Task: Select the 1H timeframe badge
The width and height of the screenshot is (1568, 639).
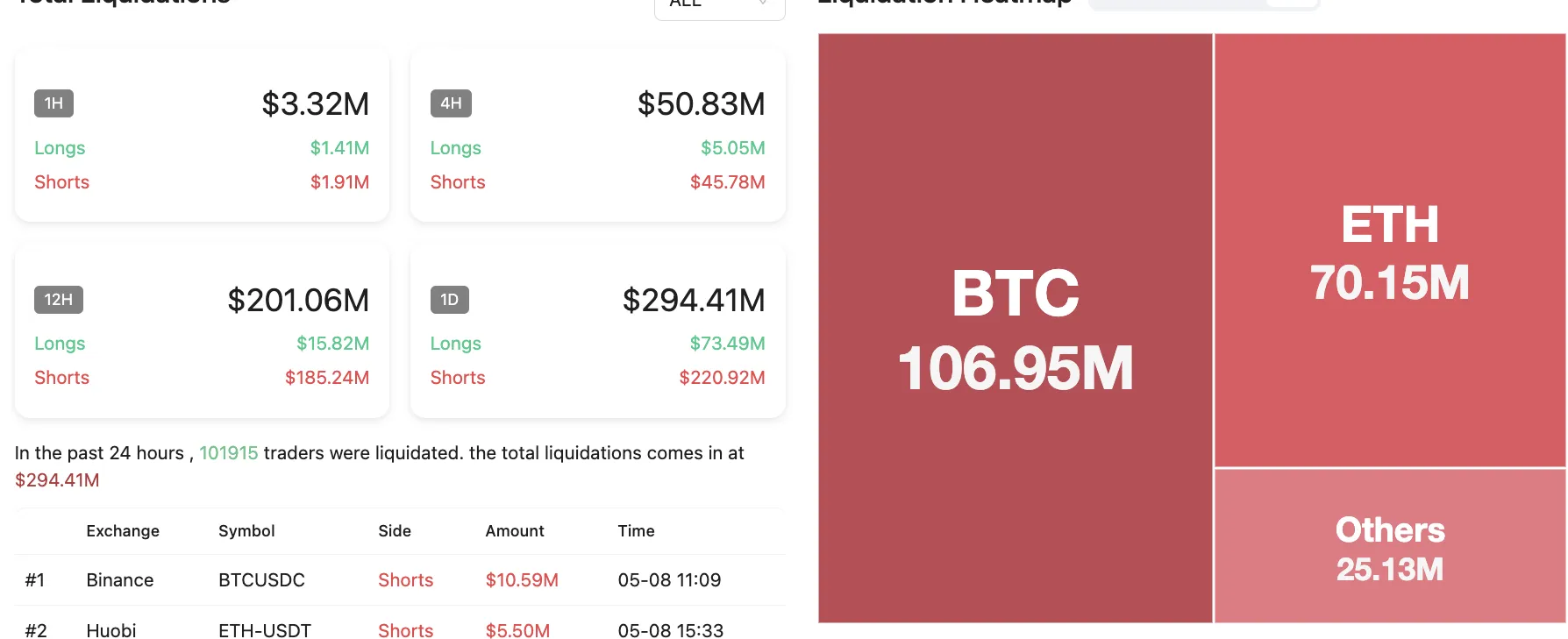Action: (53, 103)
